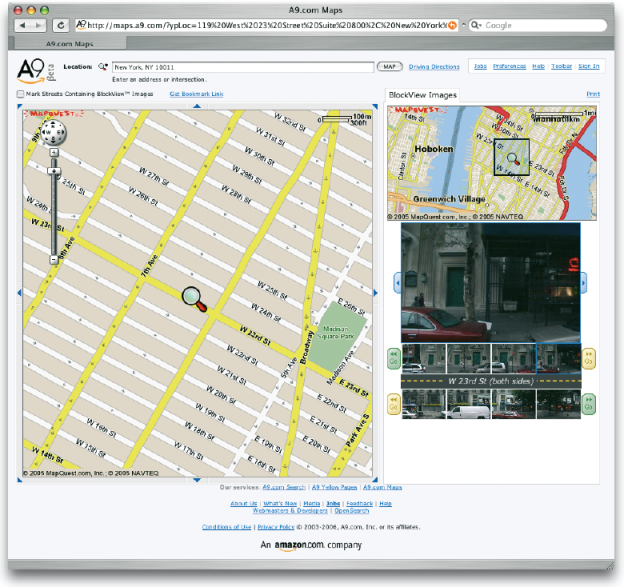
Task: Click the overview map viewport box
Action: (x=511, y=157)
